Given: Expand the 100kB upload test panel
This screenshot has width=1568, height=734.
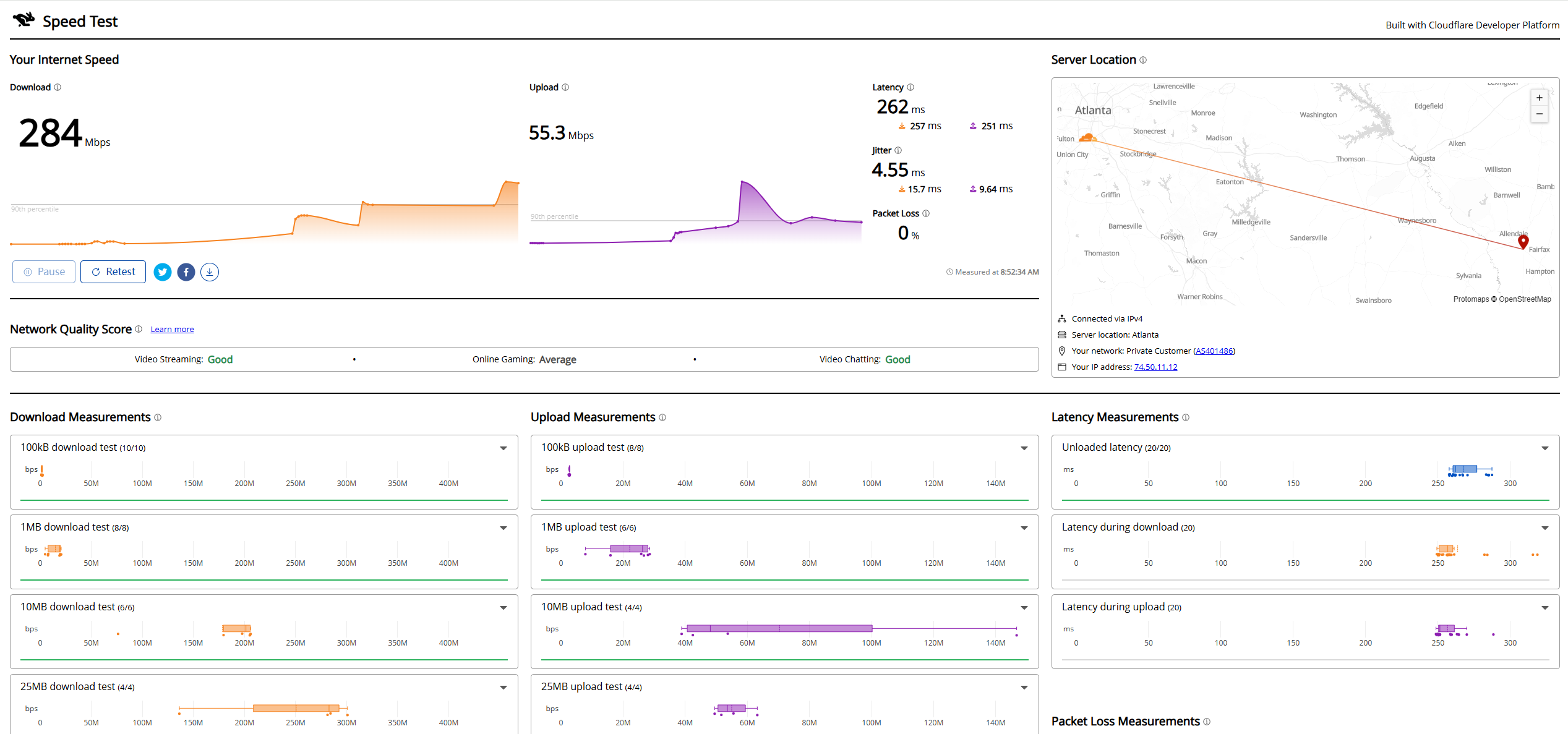Looking at the screenshot, I should [x=1024, y=448].
